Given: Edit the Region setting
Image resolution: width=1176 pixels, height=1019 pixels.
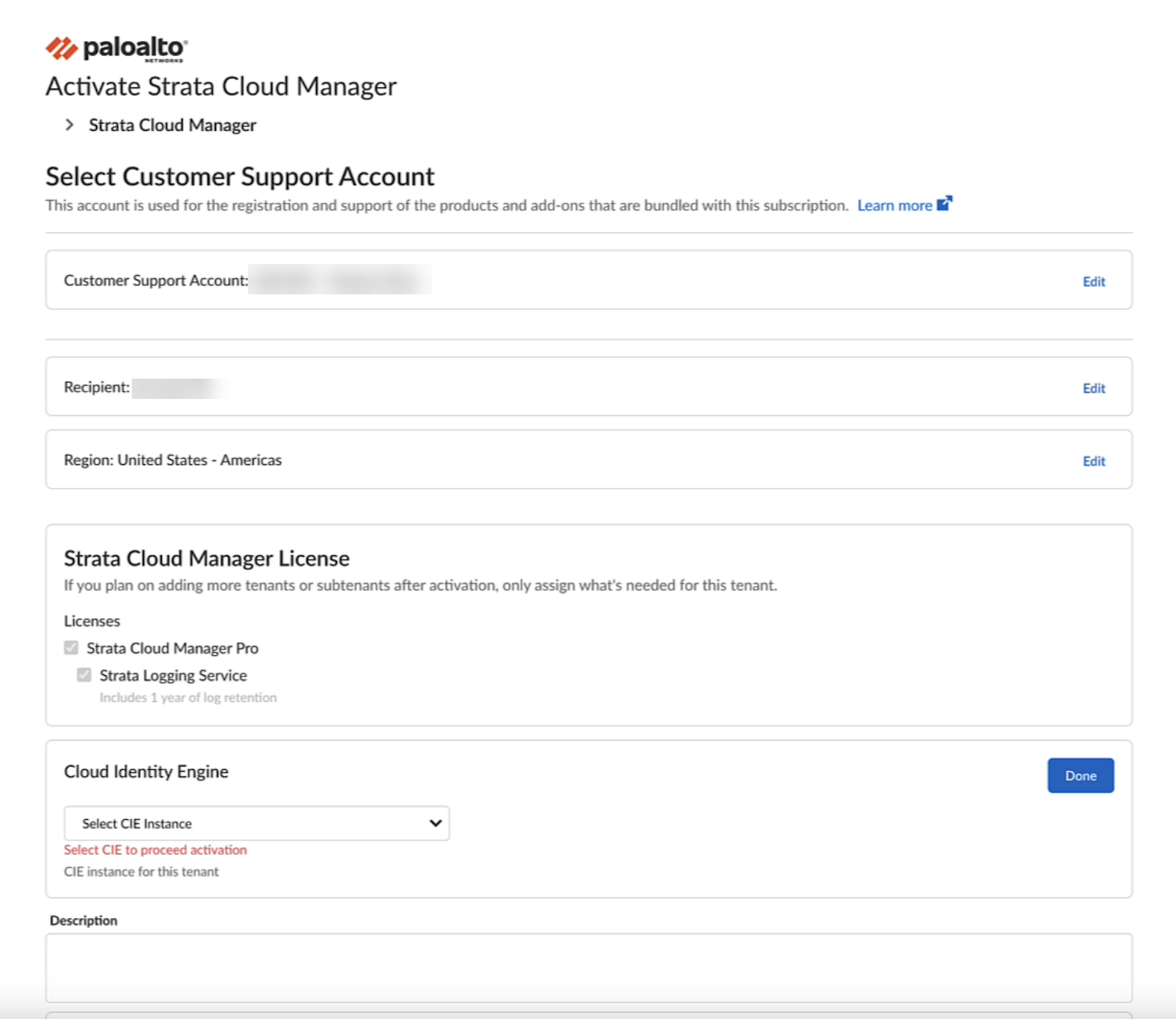Looking at the screenshot, I should [1094, 461].
